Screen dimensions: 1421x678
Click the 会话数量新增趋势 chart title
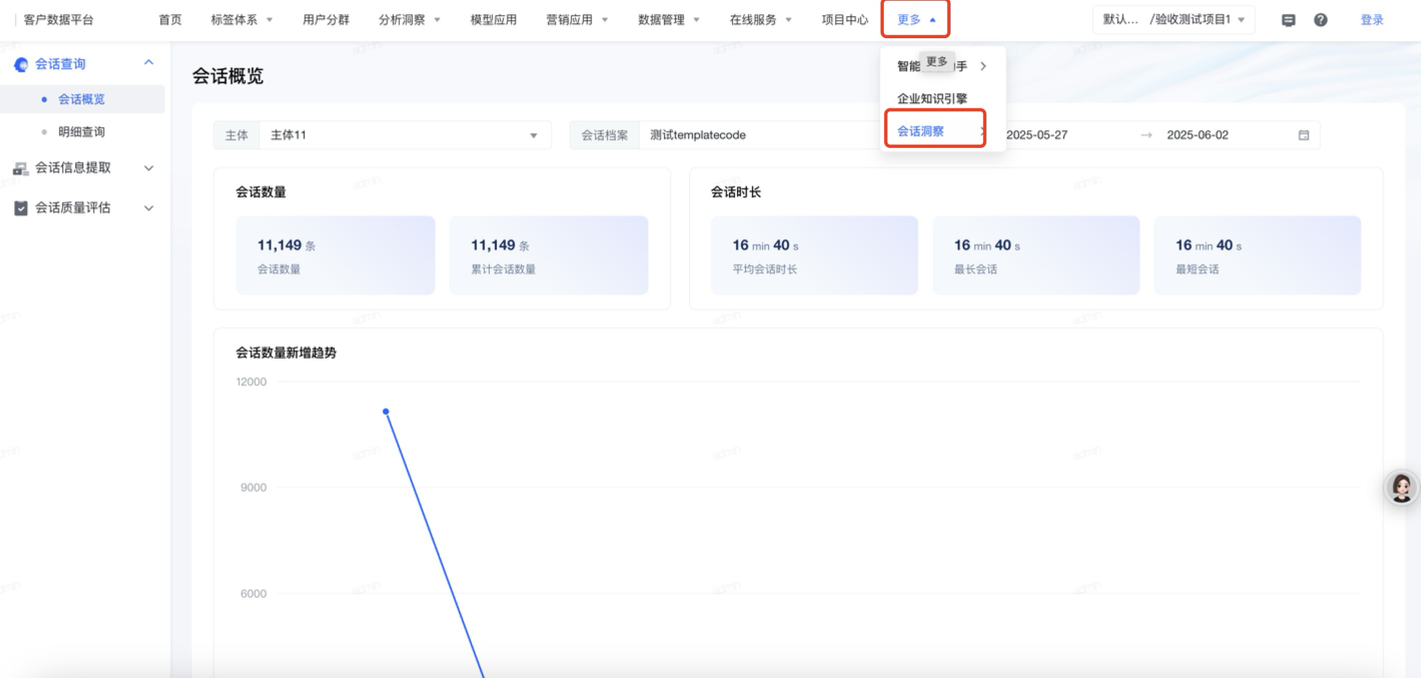click(x=286, y=353)
